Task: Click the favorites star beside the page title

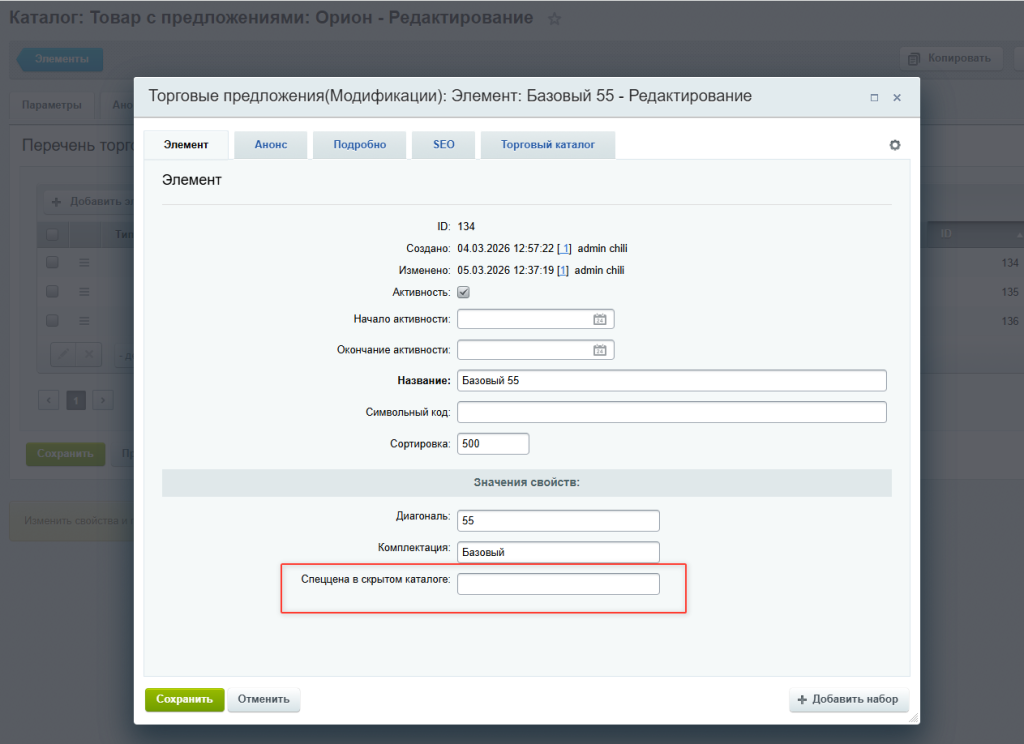Action: 555,19
